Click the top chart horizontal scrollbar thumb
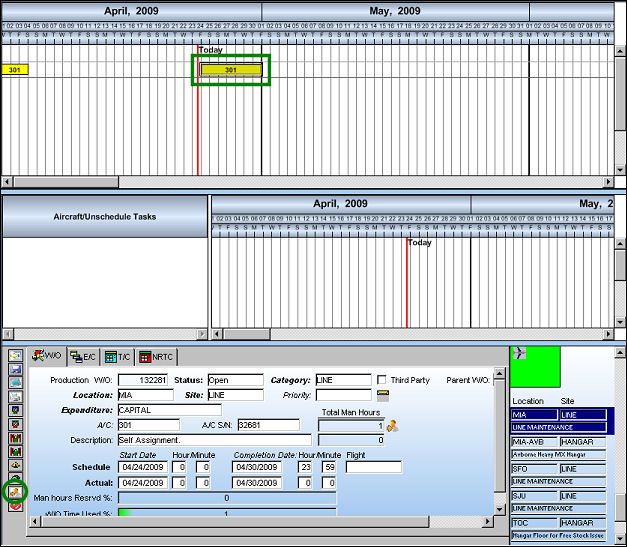Screen dimensions: 627x547 (x=66, y=182)
